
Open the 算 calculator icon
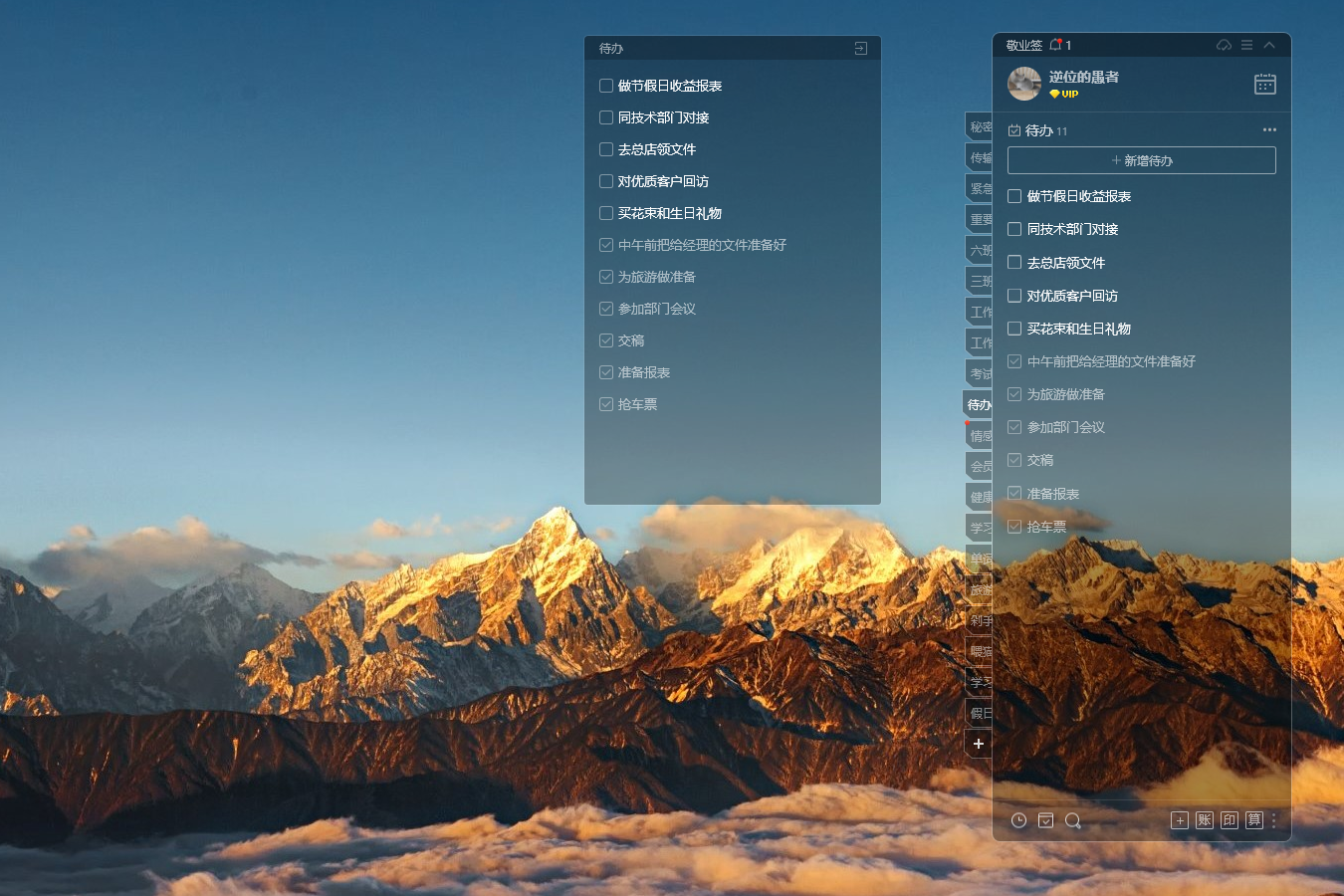tap(1254, 820)
